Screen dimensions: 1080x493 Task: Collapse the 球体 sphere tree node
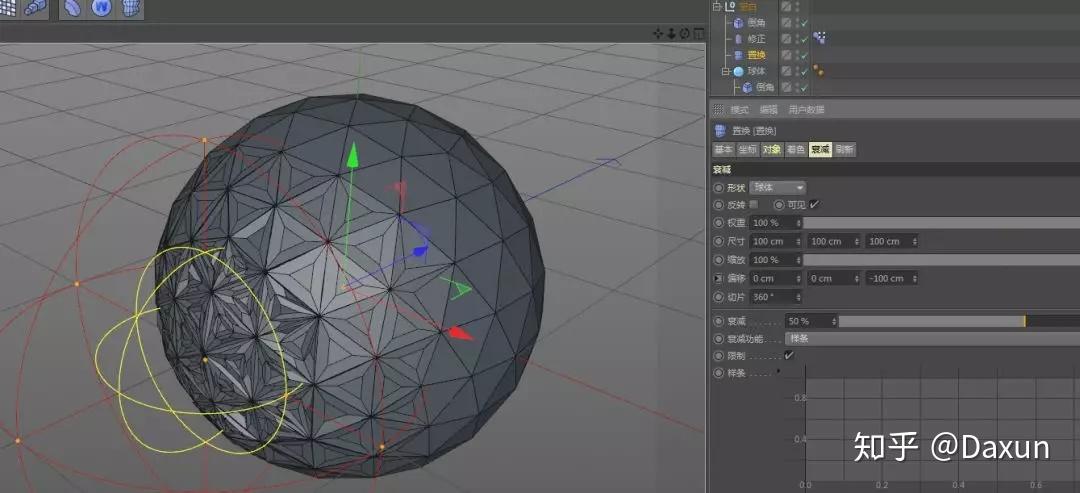point(725,71)
